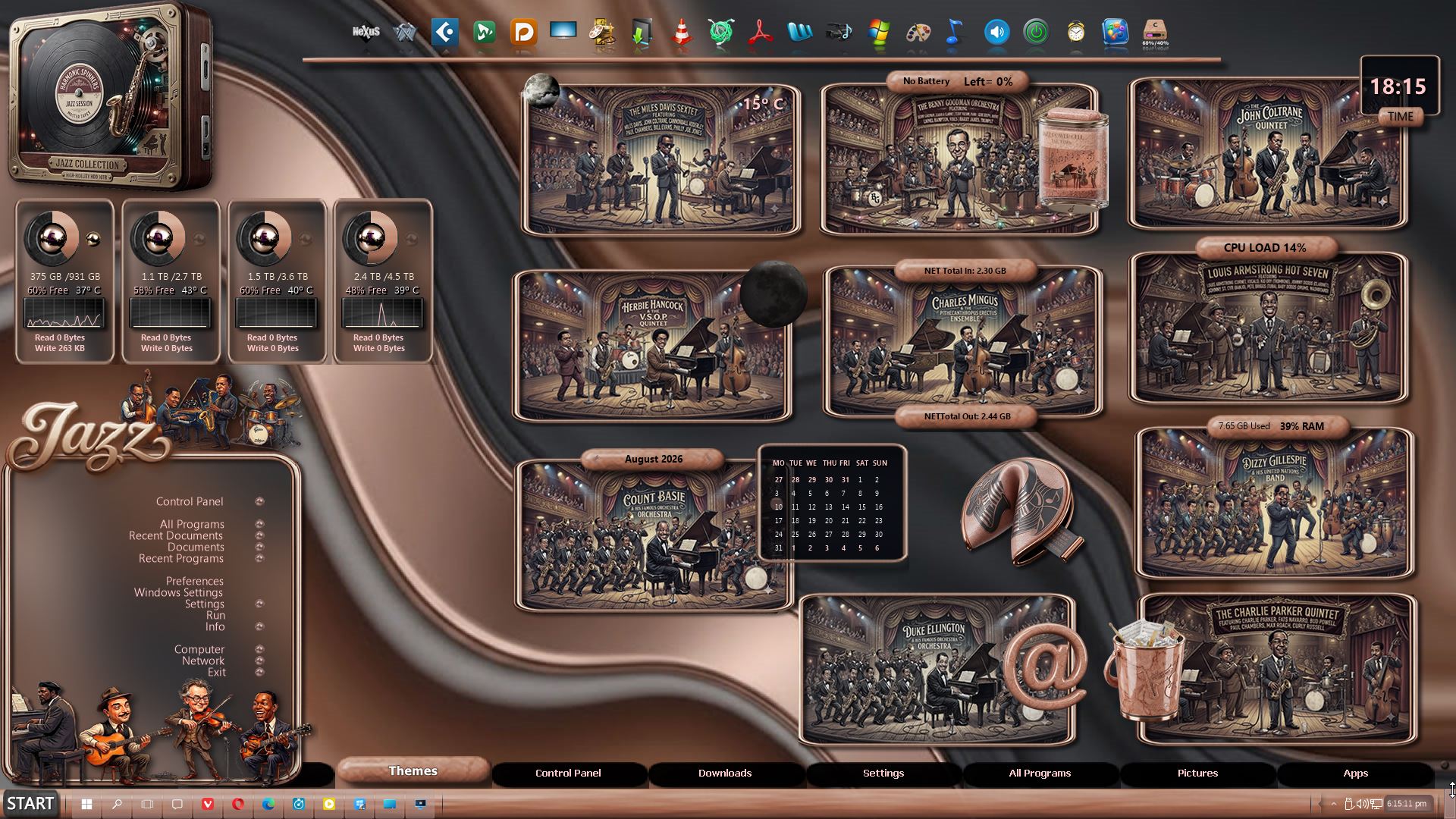Open the paint palette dock icon
The height and width of the screenshot is (819, 1456).
coord(918,33)
